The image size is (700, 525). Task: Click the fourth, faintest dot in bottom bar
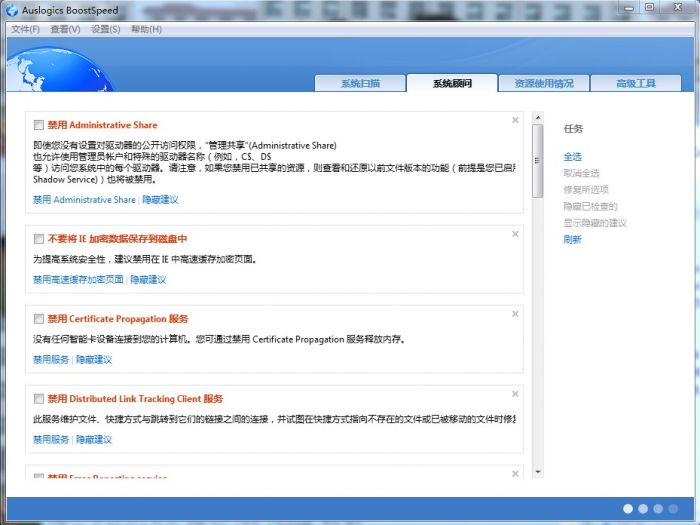pos(673,508)
